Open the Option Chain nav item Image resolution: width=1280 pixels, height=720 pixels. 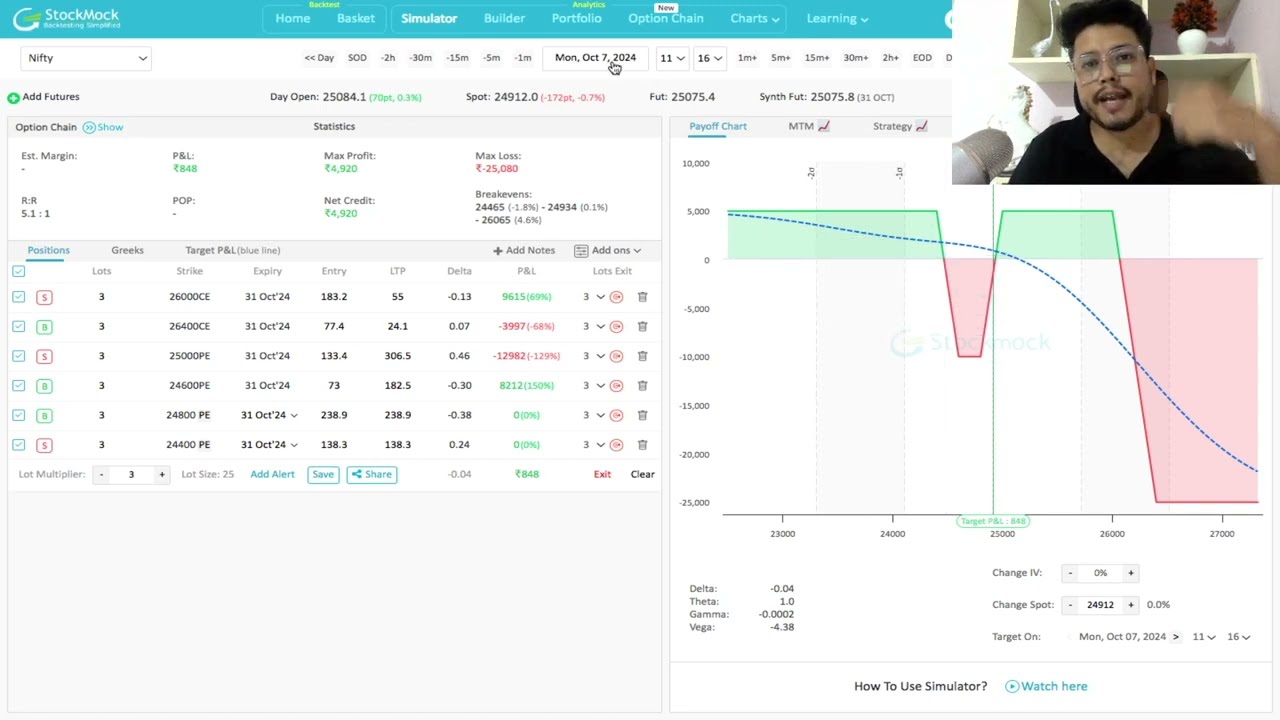pos(666,18)
